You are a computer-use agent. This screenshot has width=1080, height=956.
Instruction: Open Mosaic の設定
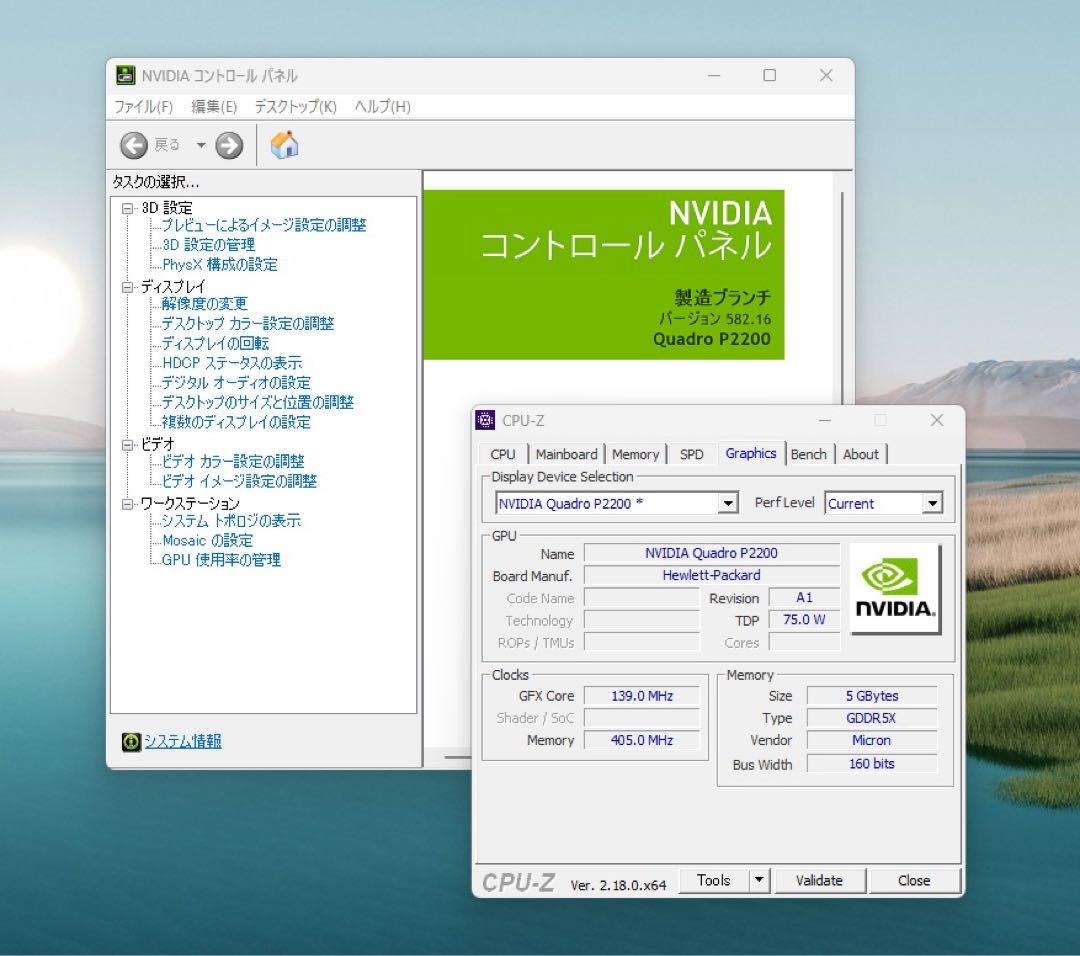pyautogui.click(x=207, y=541)
